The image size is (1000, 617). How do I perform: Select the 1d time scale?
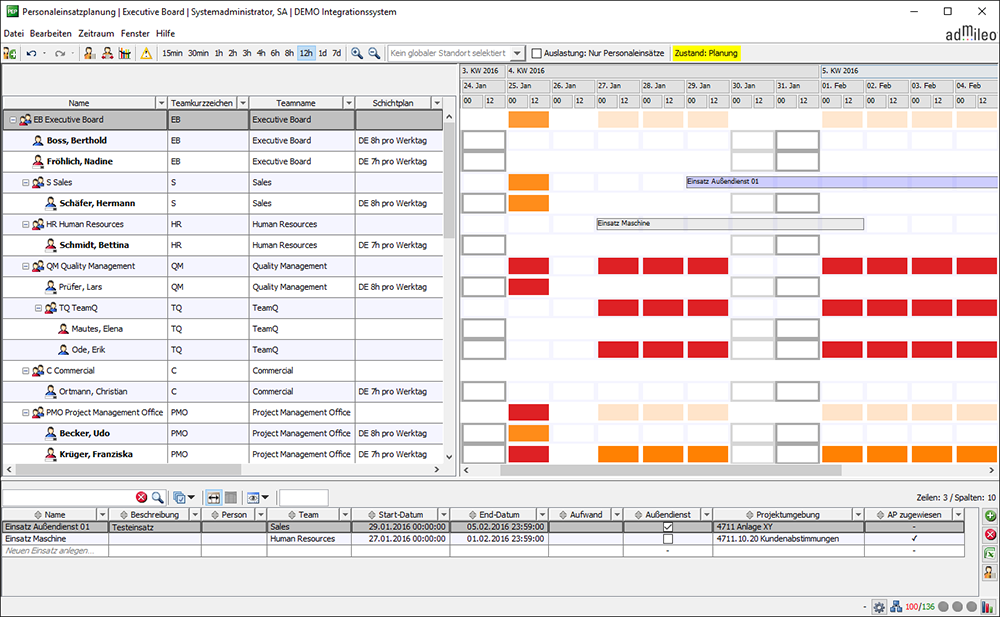pos(323,54)
